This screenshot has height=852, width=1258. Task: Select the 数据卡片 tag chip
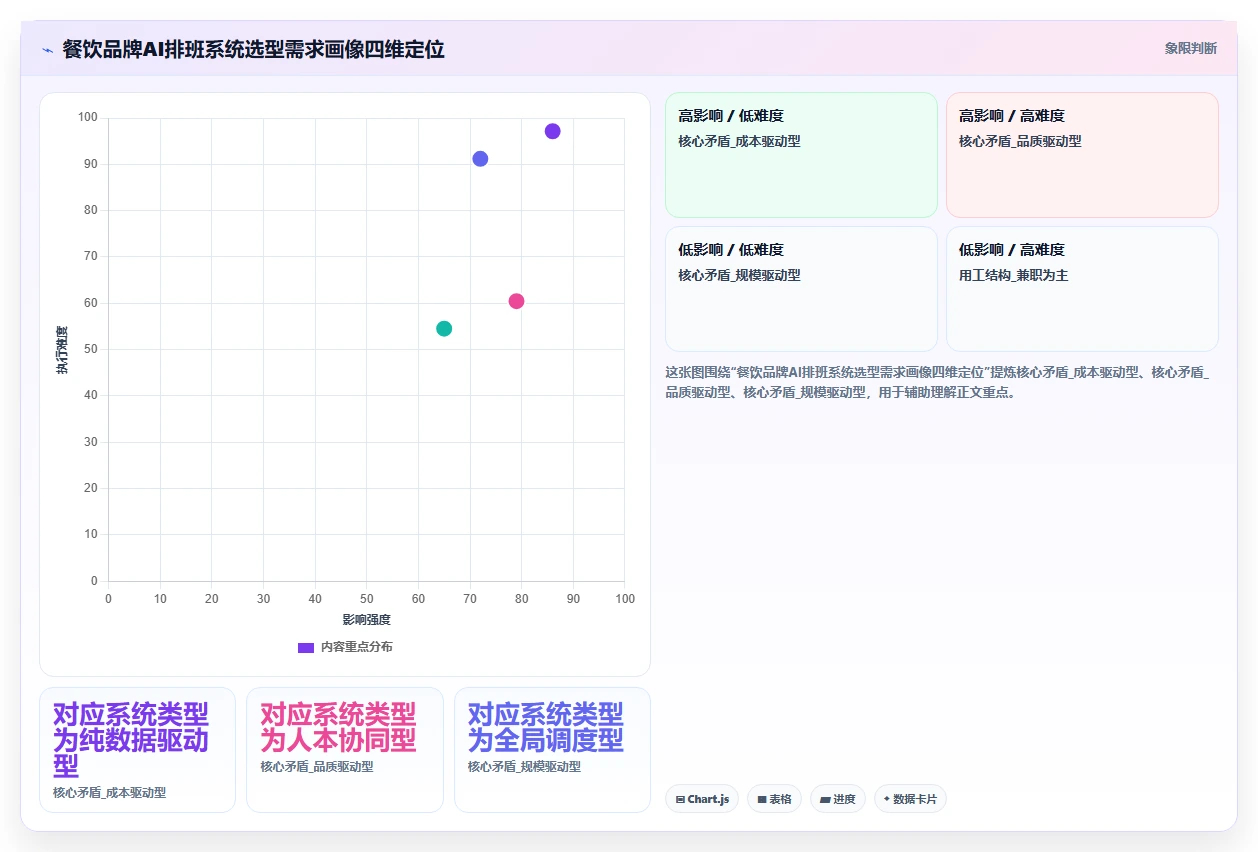coord(910,799)
